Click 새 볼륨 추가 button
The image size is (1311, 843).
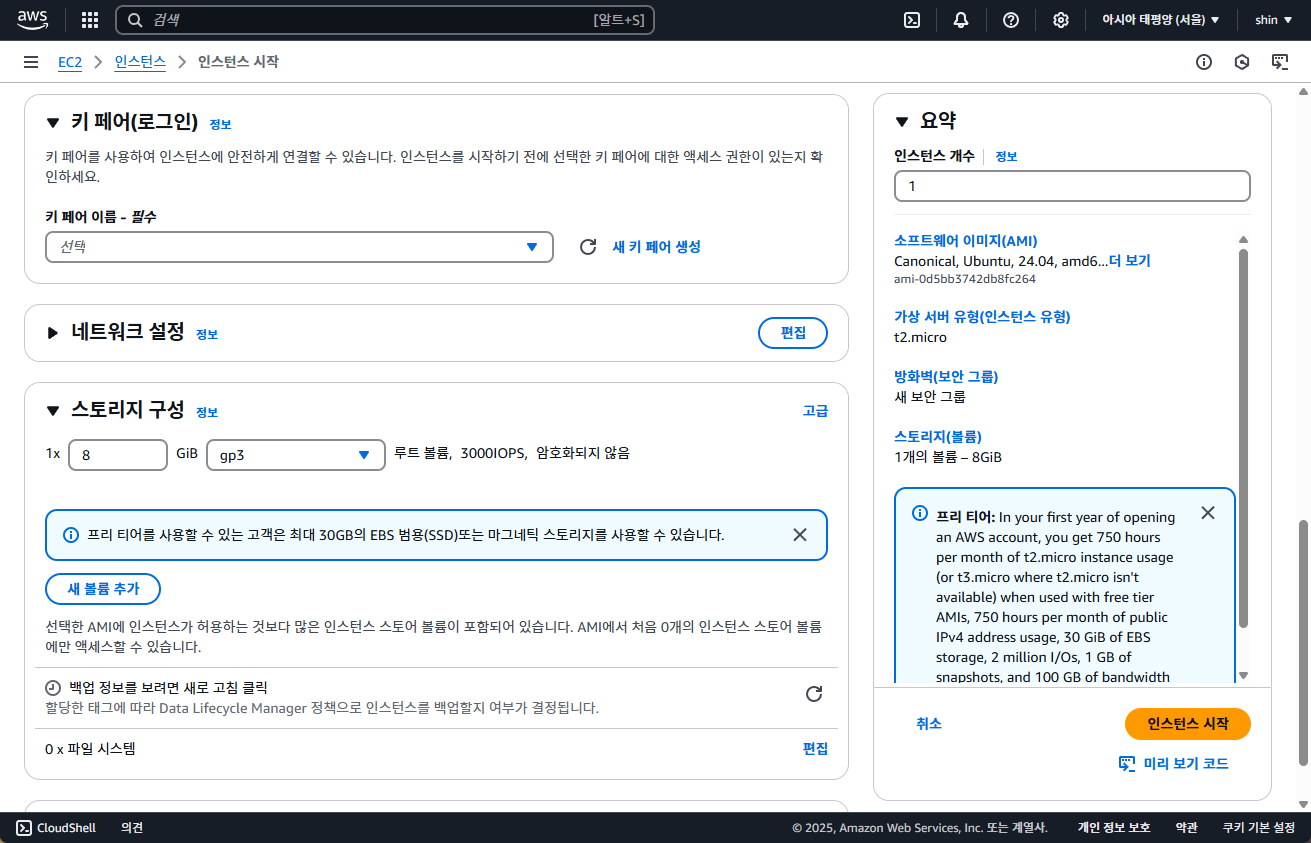(x=103, y=589)
